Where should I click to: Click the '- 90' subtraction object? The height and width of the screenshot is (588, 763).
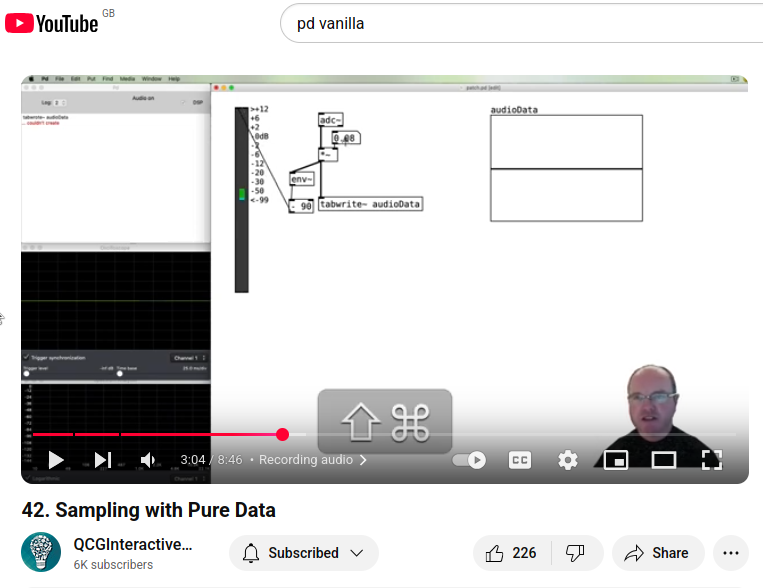click(301, 206)
